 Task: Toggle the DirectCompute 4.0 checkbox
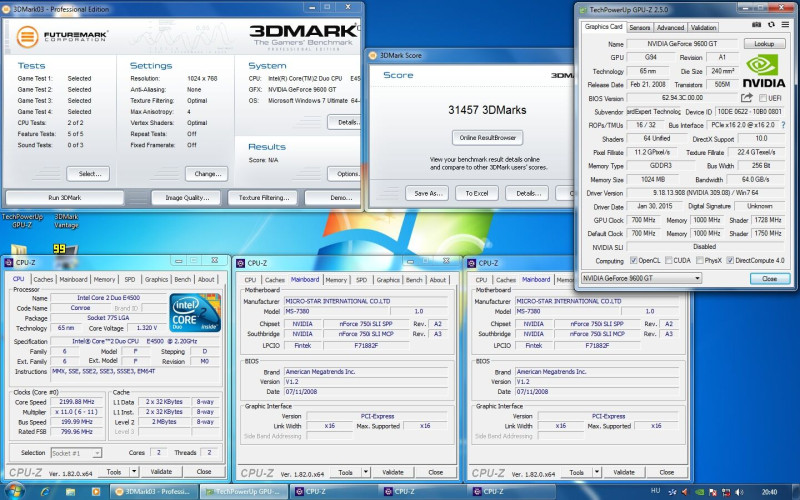[730, 260]
